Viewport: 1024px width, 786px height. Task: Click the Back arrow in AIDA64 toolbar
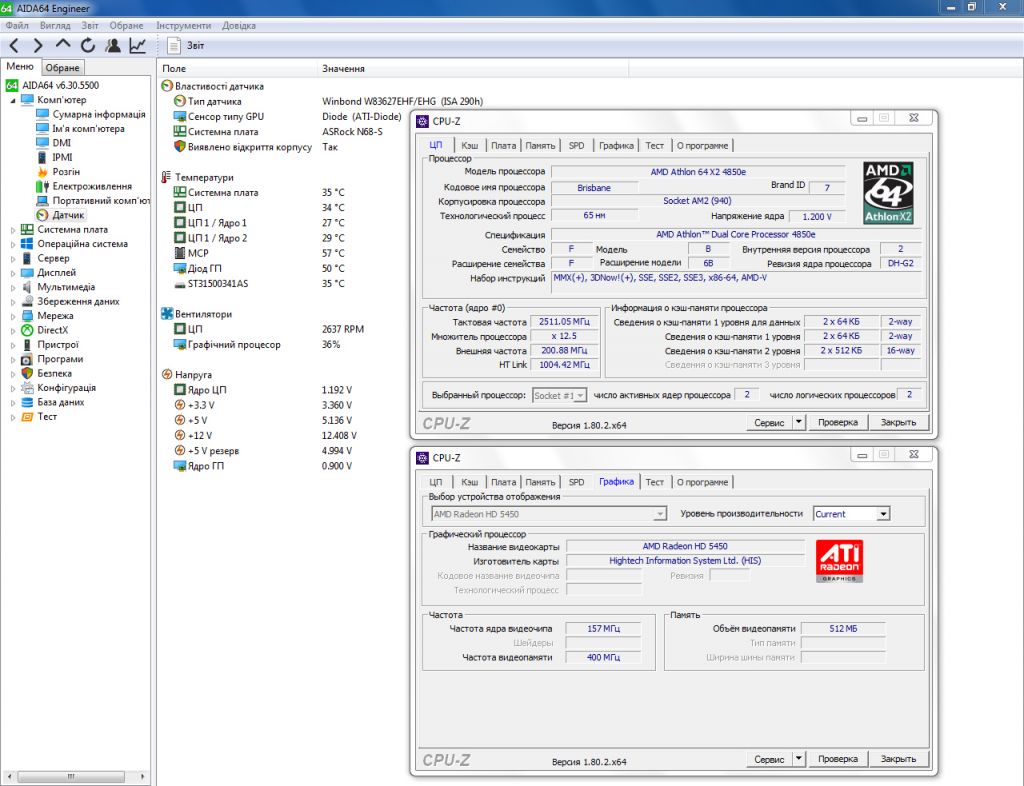(14, 46)
